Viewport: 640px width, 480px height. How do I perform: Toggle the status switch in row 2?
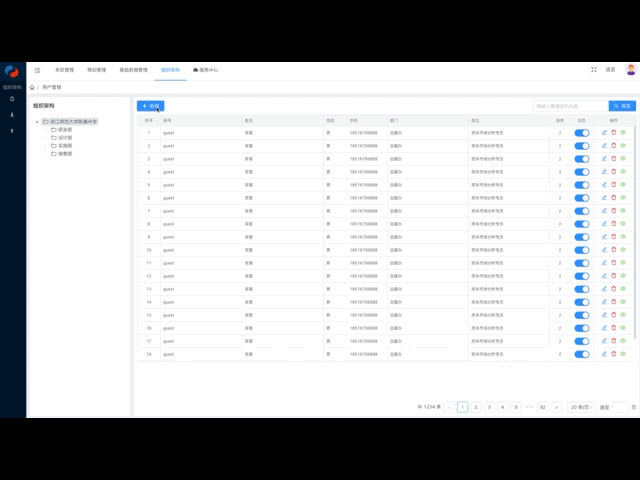582,146
